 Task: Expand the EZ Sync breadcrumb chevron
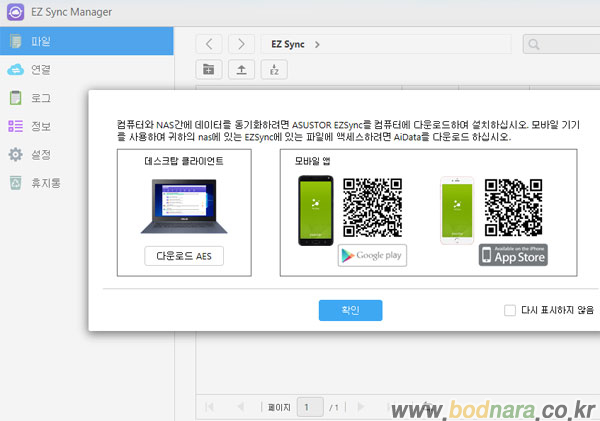[317, 44]
